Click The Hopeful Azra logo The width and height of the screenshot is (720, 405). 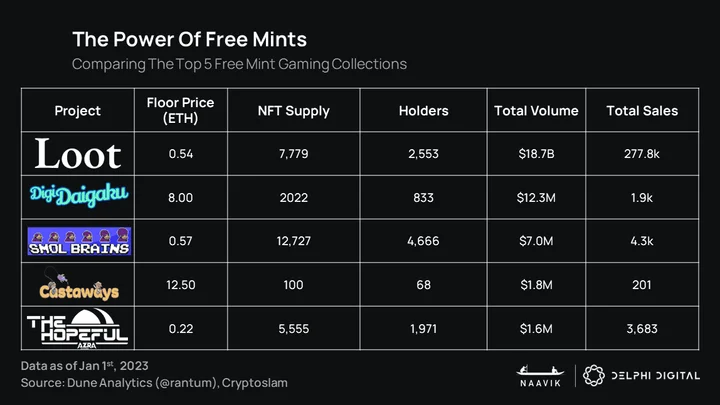click(x=77, y=328)
